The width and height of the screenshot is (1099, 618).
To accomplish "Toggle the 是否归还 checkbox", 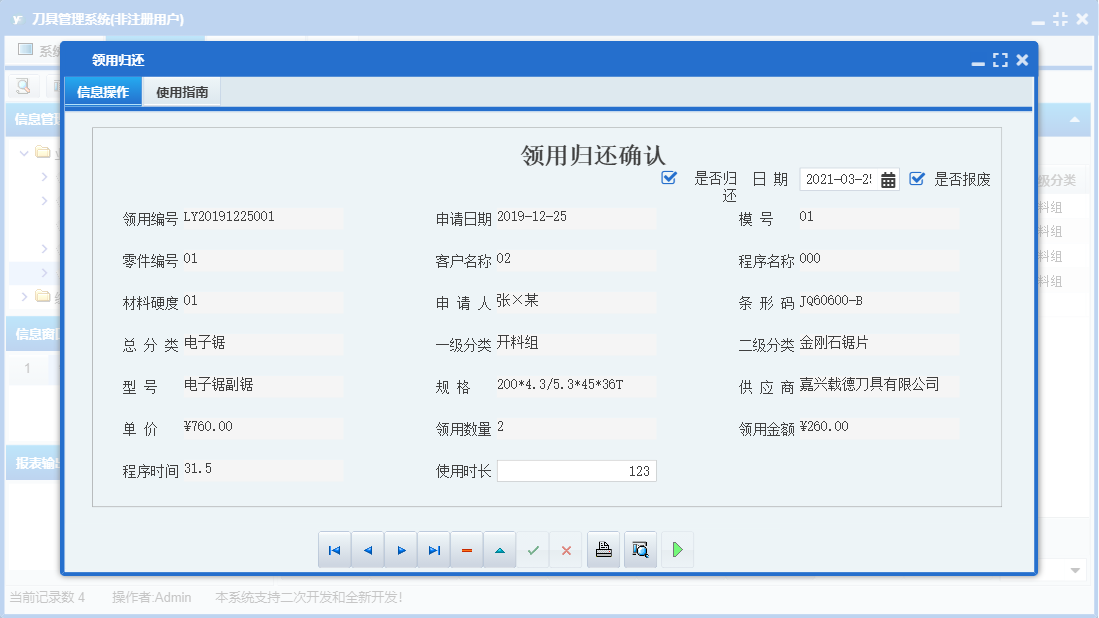I will 669,178.
